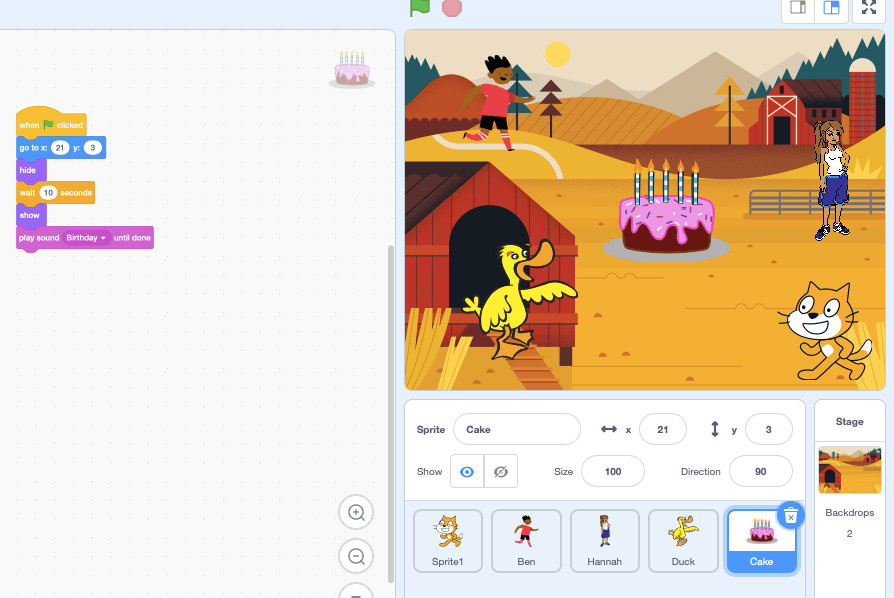This screenshot has width=894, height=598.
Task: Click the sprite Size field
Action: click(612, 471)
